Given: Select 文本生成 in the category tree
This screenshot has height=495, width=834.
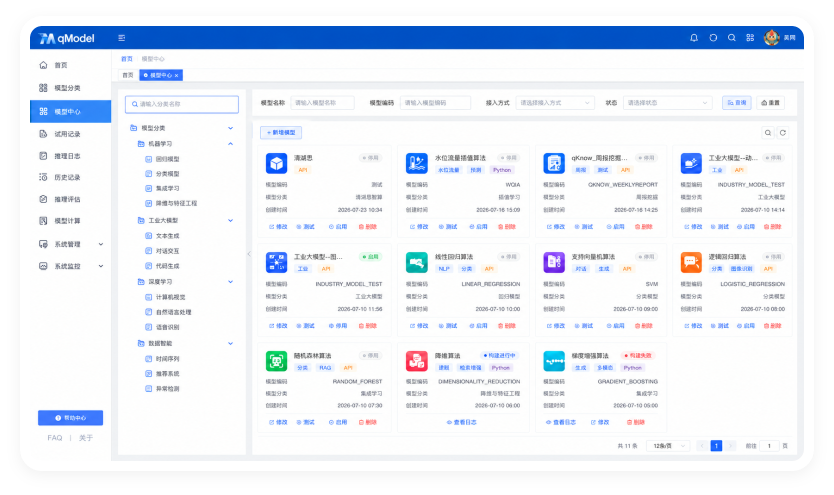Looking at the screenshot, I should [167, 236].
